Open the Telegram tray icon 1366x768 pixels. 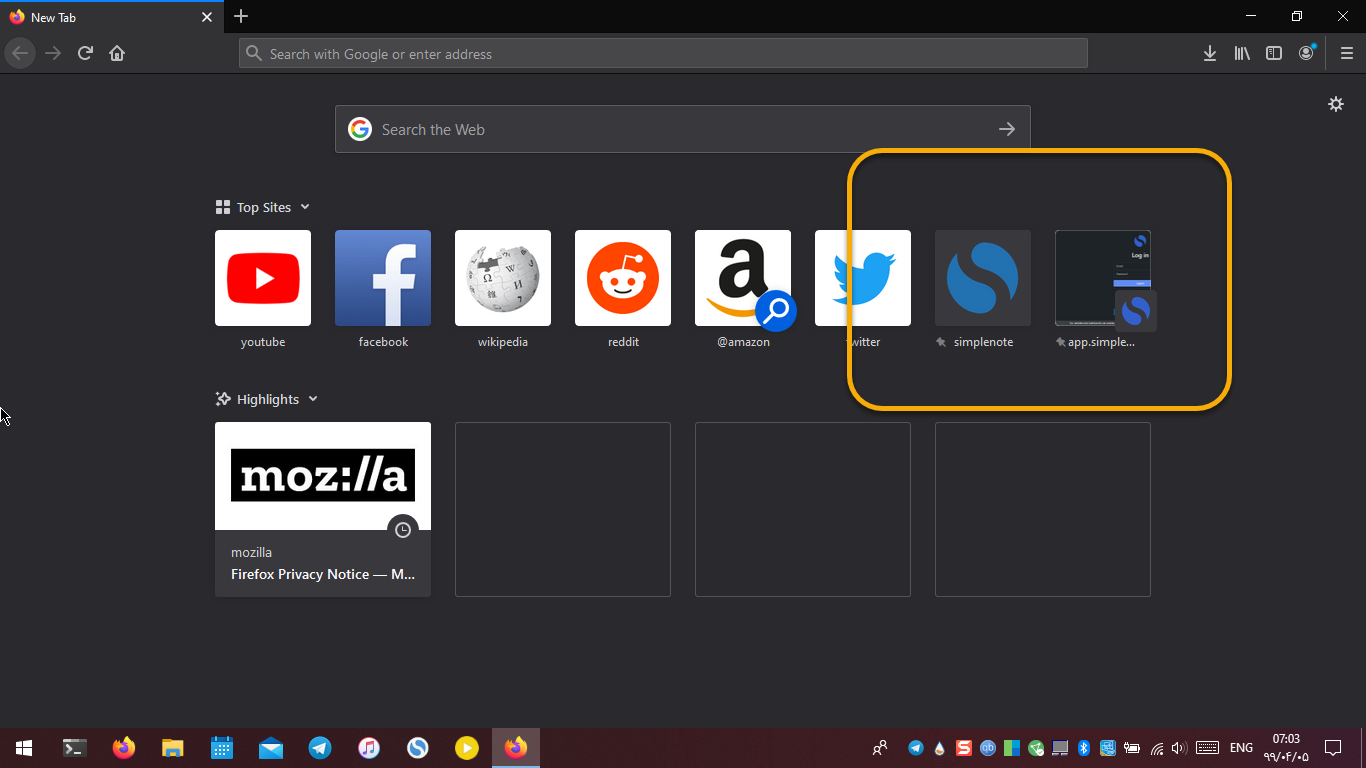[x=916, y=747]
